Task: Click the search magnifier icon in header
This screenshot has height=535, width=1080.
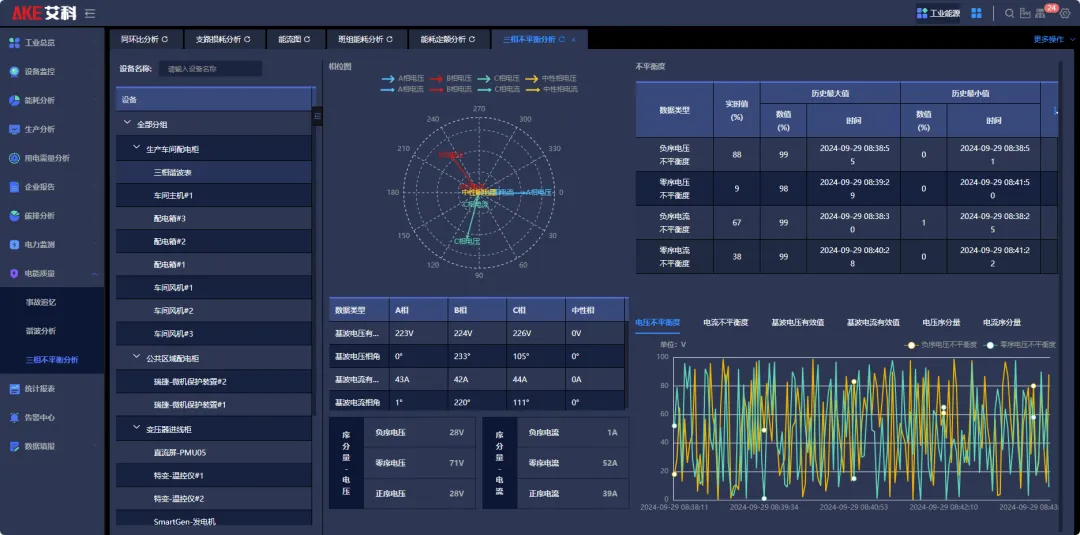Action: (1010, 13)
